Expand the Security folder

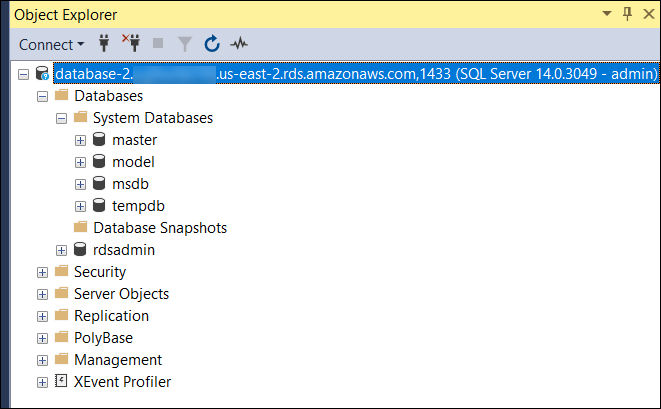point(42,272)
